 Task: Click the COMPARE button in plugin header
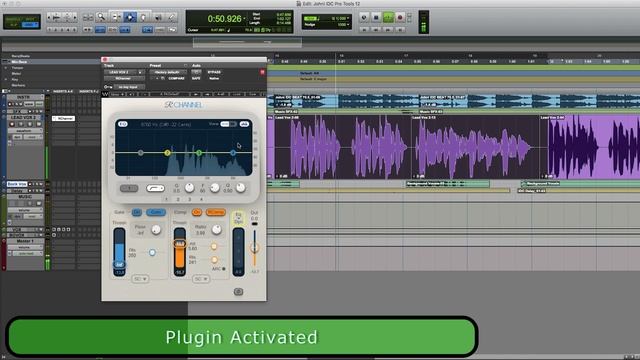coord(176,78)
